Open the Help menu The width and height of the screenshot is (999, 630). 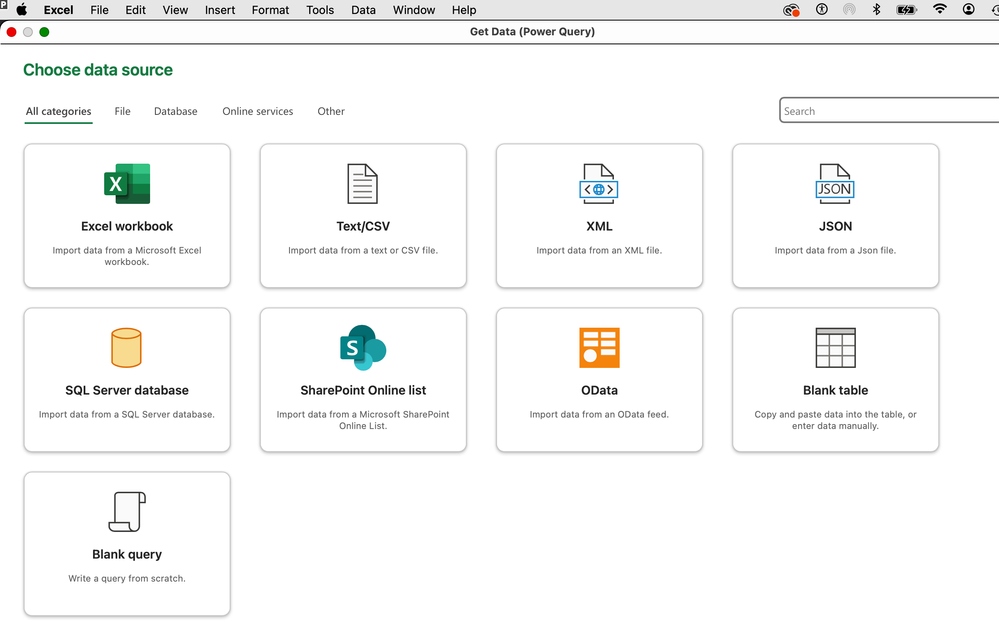464,10
